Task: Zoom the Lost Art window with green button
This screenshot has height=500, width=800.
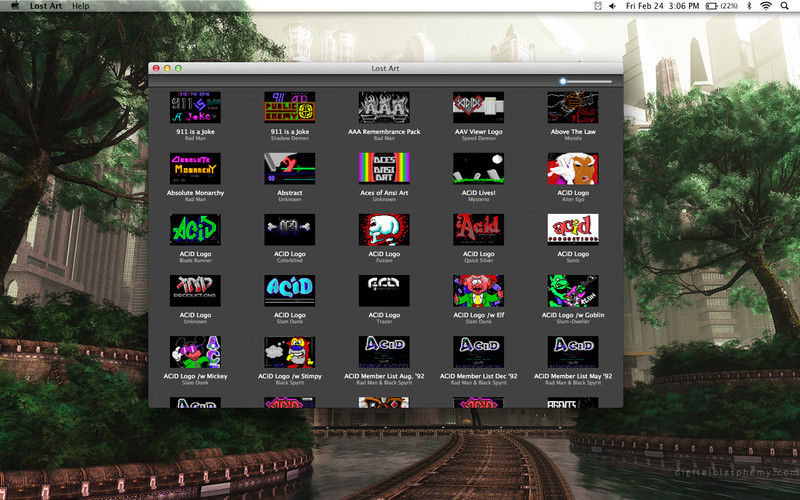Action: (179, 68)
